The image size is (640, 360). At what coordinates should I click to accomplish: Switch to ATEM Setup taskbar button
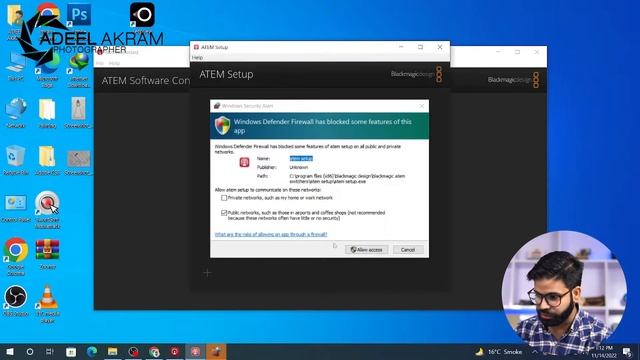tap(196, 351)
